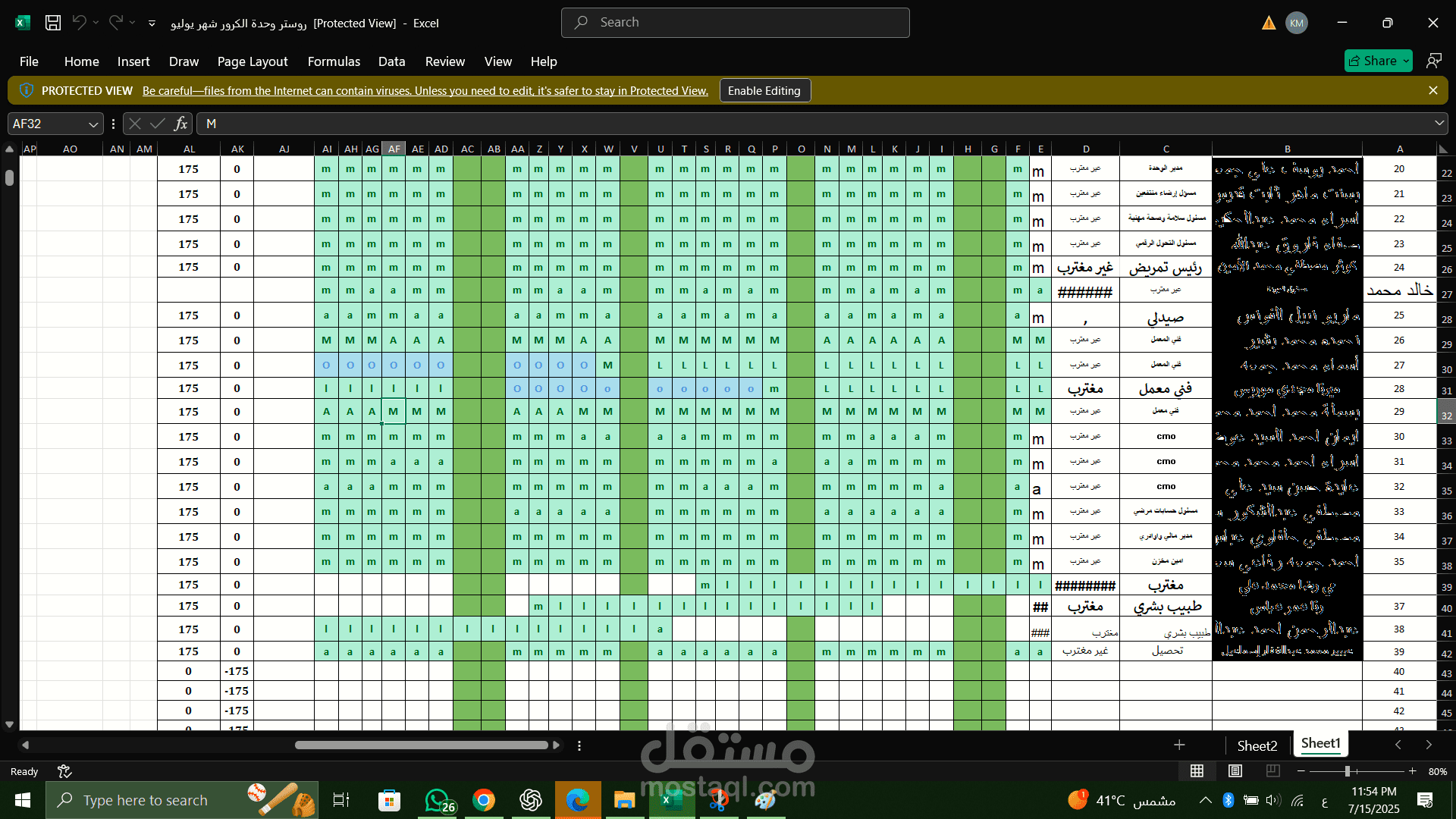This screenshot has width=1456, height=819.
Task: Switch to the Sheet2 tab
Action: (1257, 745)
